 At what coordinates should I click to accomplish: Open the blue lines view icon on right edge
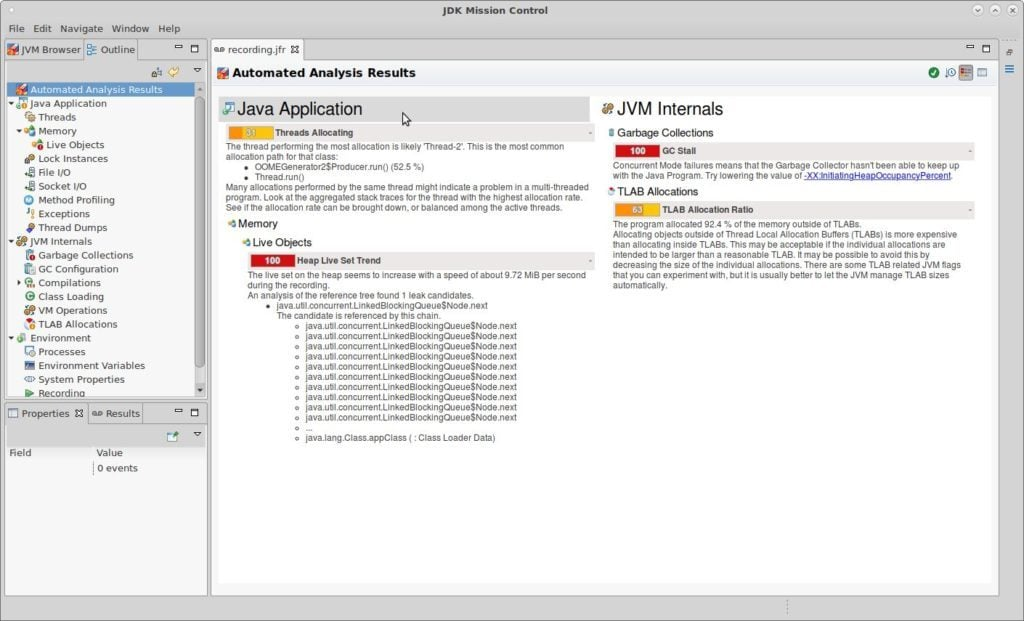pos(1010,69)
